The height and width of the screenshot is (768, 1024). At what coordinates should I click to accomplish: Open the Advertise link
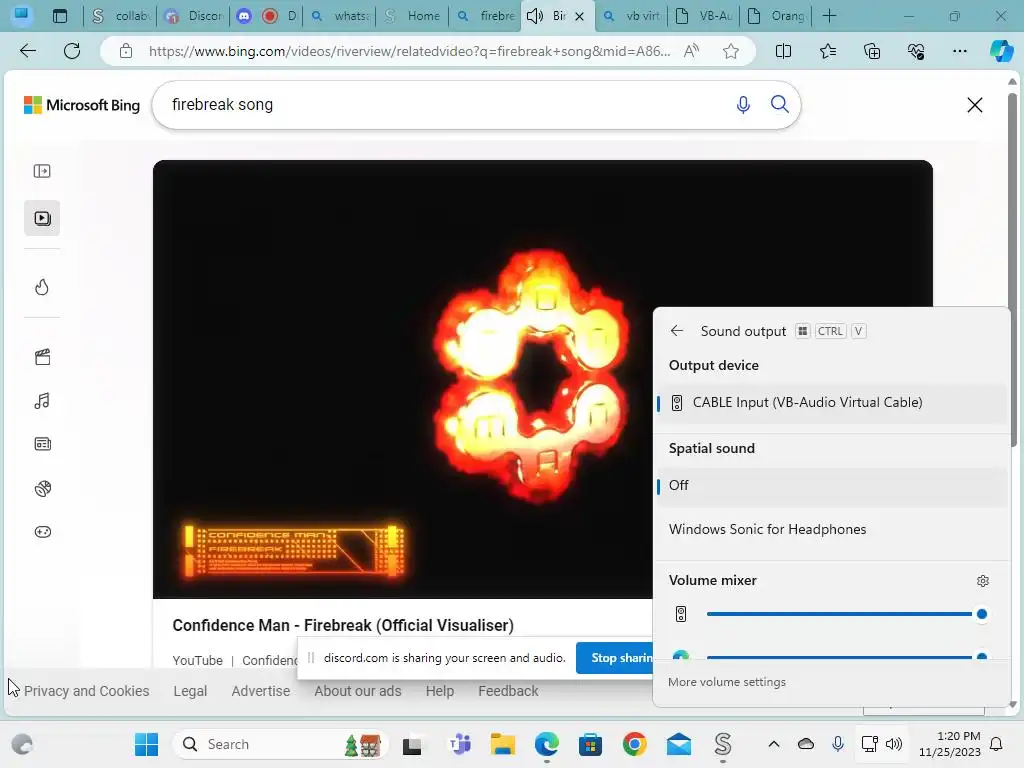pos(261,691)
